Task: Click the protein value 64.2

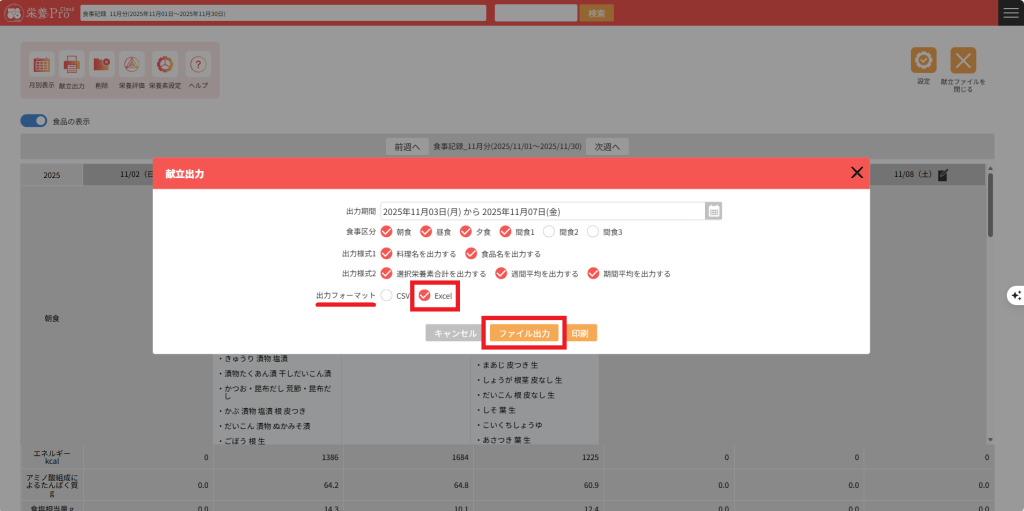Action: pos(331,485)
